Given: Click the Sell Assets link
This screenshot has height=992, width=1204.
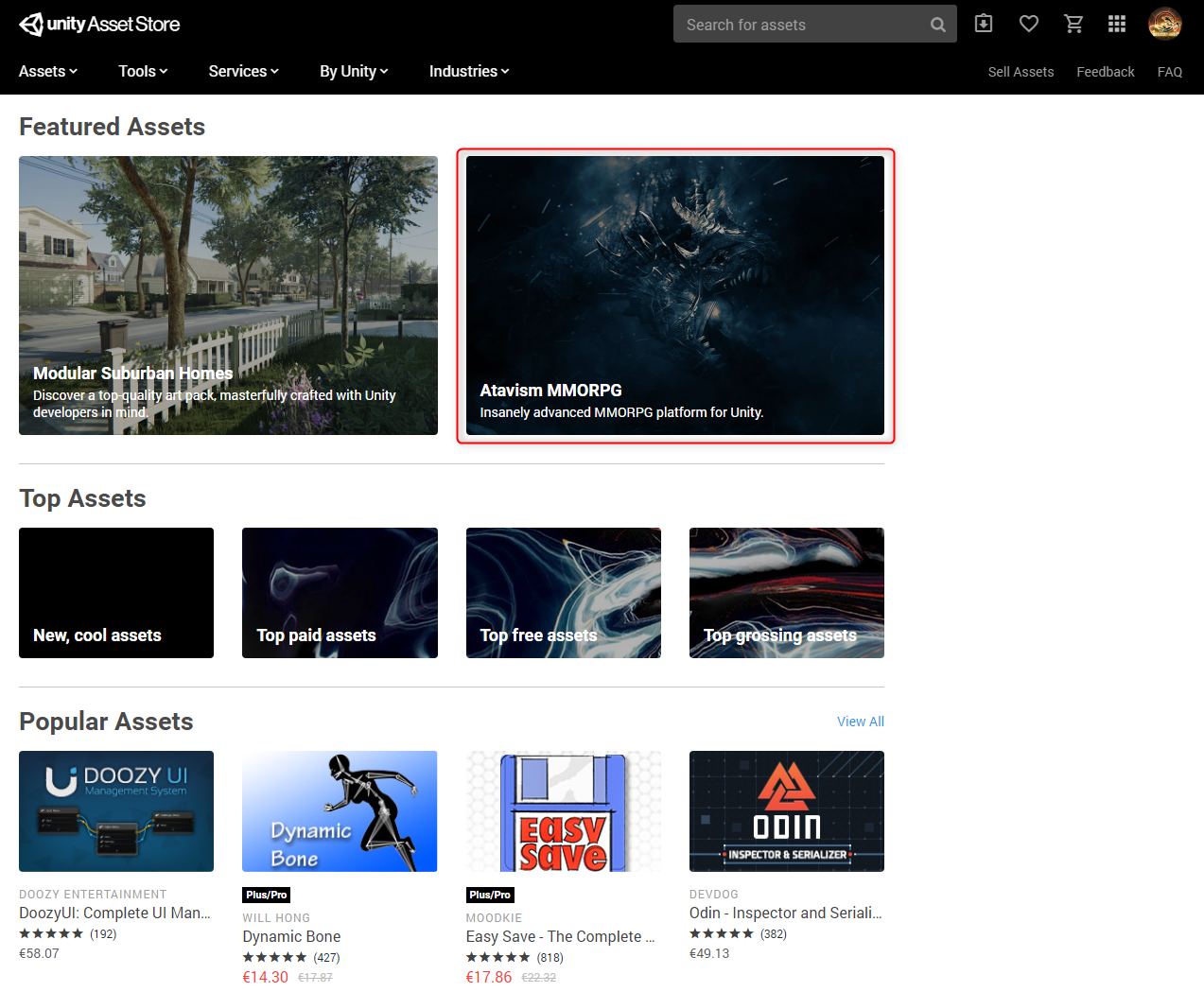Looking at the screenshot, I should tap(1021, 72).
